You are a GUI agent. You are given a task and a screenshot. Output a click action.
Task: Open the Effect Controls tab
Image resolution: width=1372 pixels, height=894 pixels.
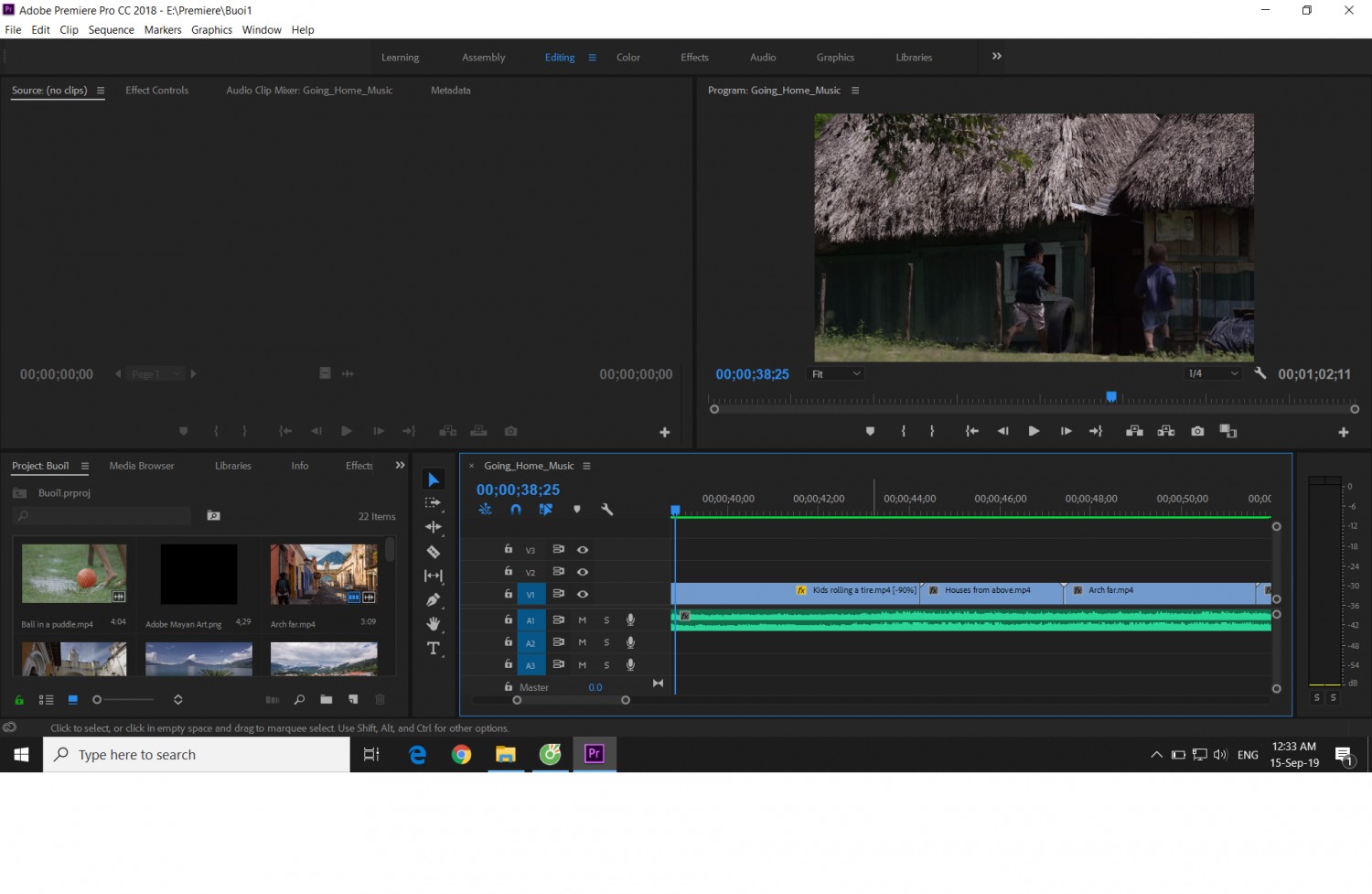pos(157,91)
